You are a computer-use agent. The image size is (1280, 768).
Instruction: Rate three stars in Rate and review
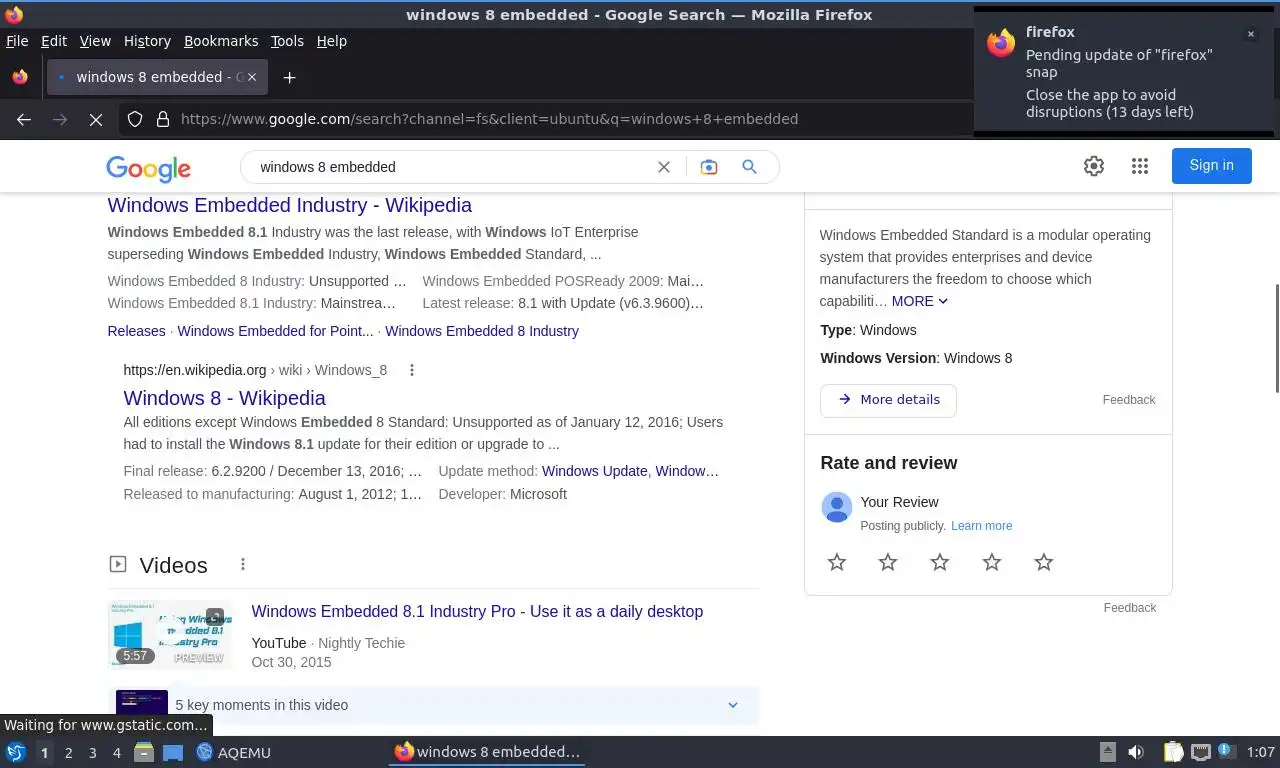pyautogui.click(x=940, y=562)
